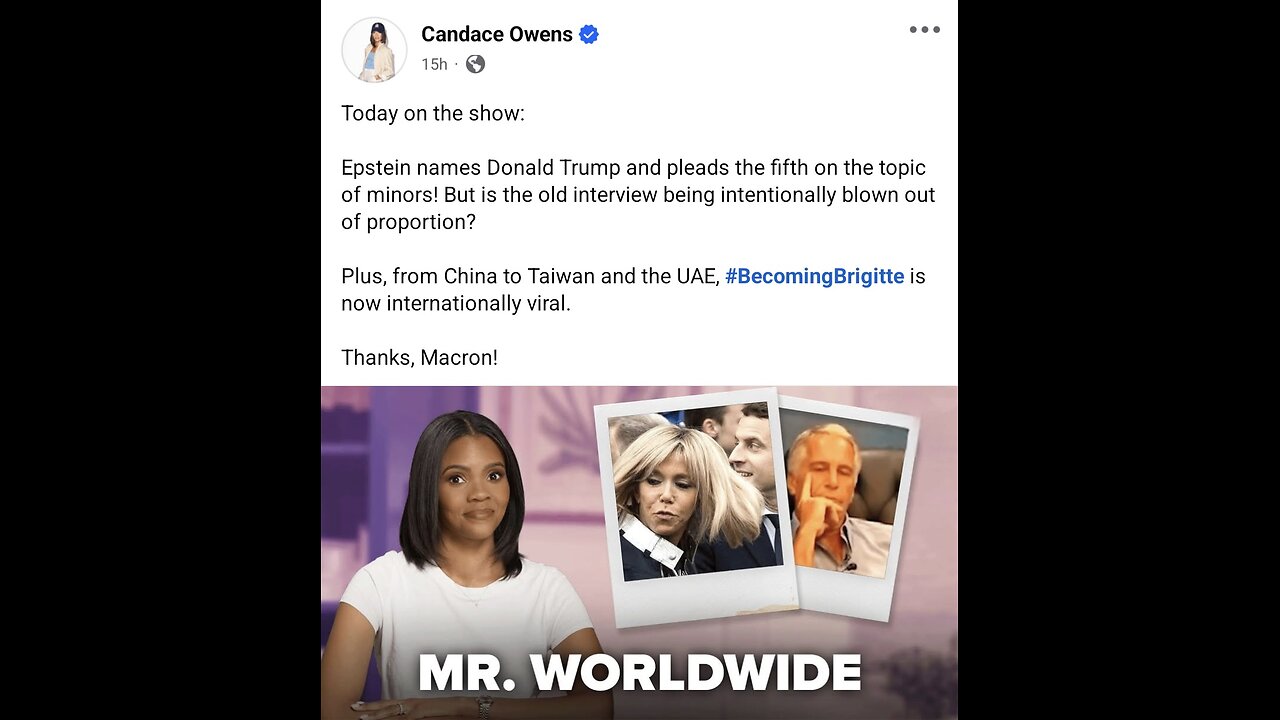Click the blue verified badge
1280x720 pixels.
[589, 34]
